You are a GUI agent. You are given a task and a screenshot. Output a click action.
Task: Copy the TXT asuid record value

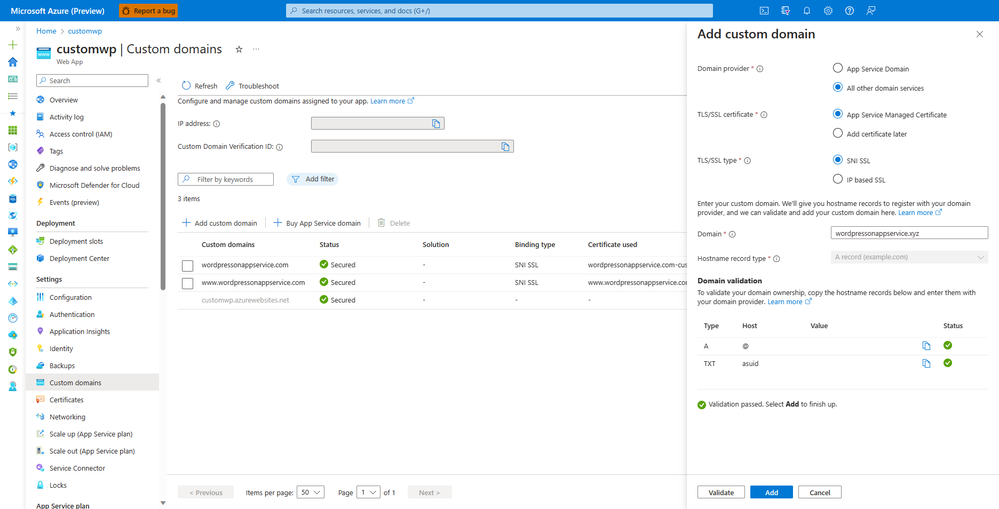926,364
